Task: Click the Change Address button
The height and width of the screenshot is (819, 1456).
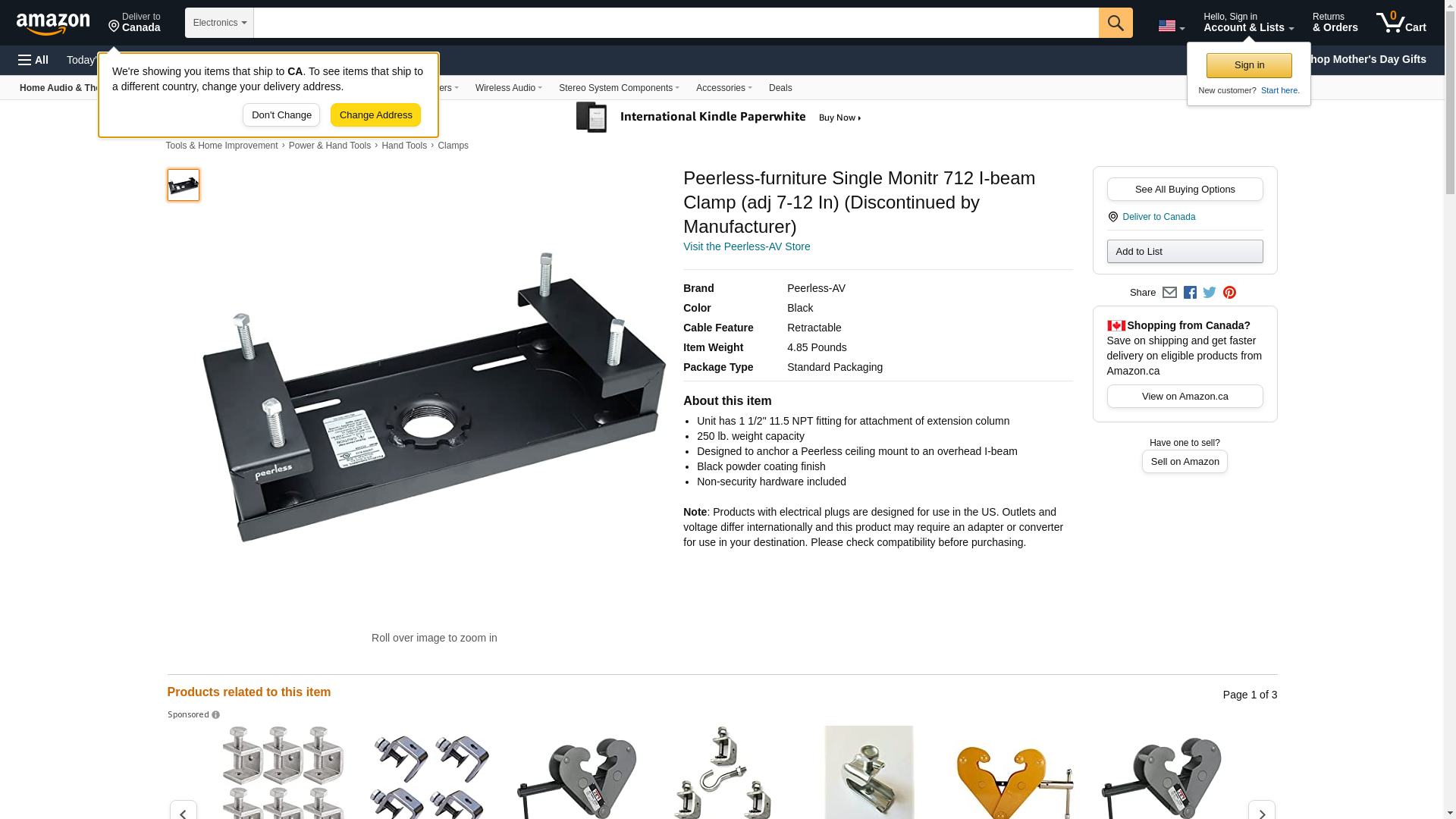Action: click(375, 115)
